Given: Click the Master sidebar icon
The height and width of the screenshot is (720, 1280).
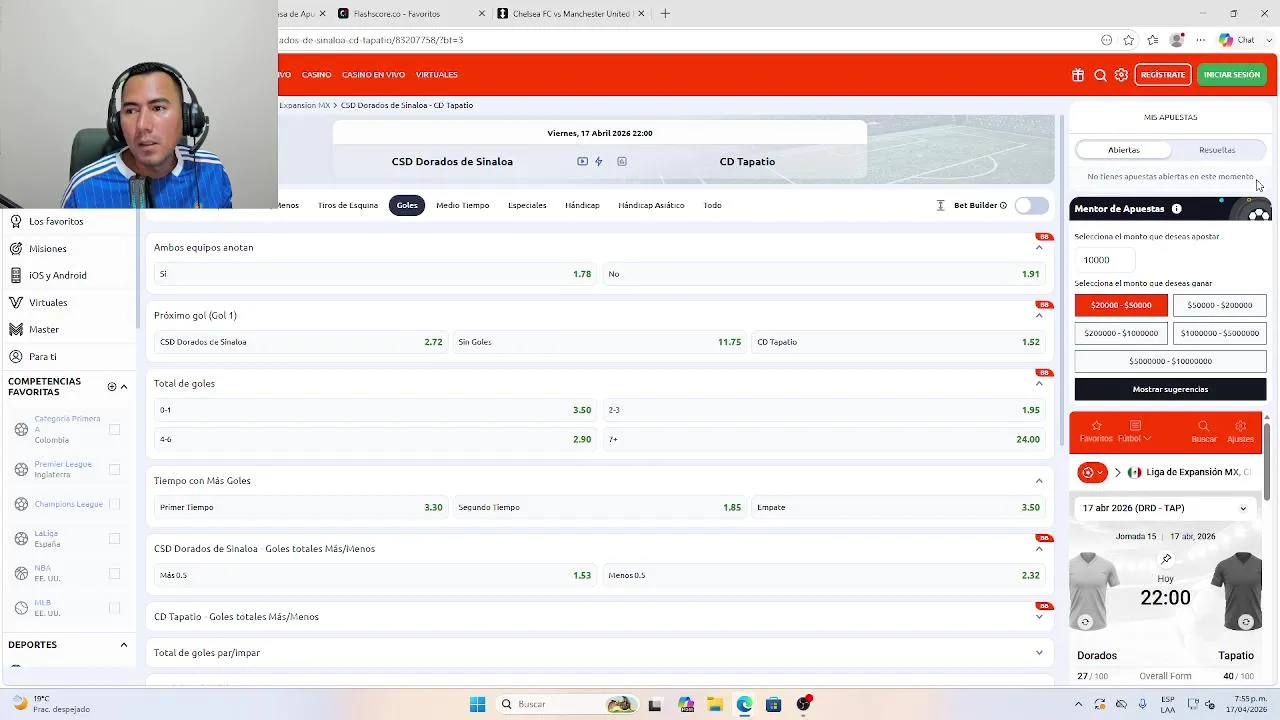Looking at the screenshot, I should pyautogui.click(x=16, y=329).
